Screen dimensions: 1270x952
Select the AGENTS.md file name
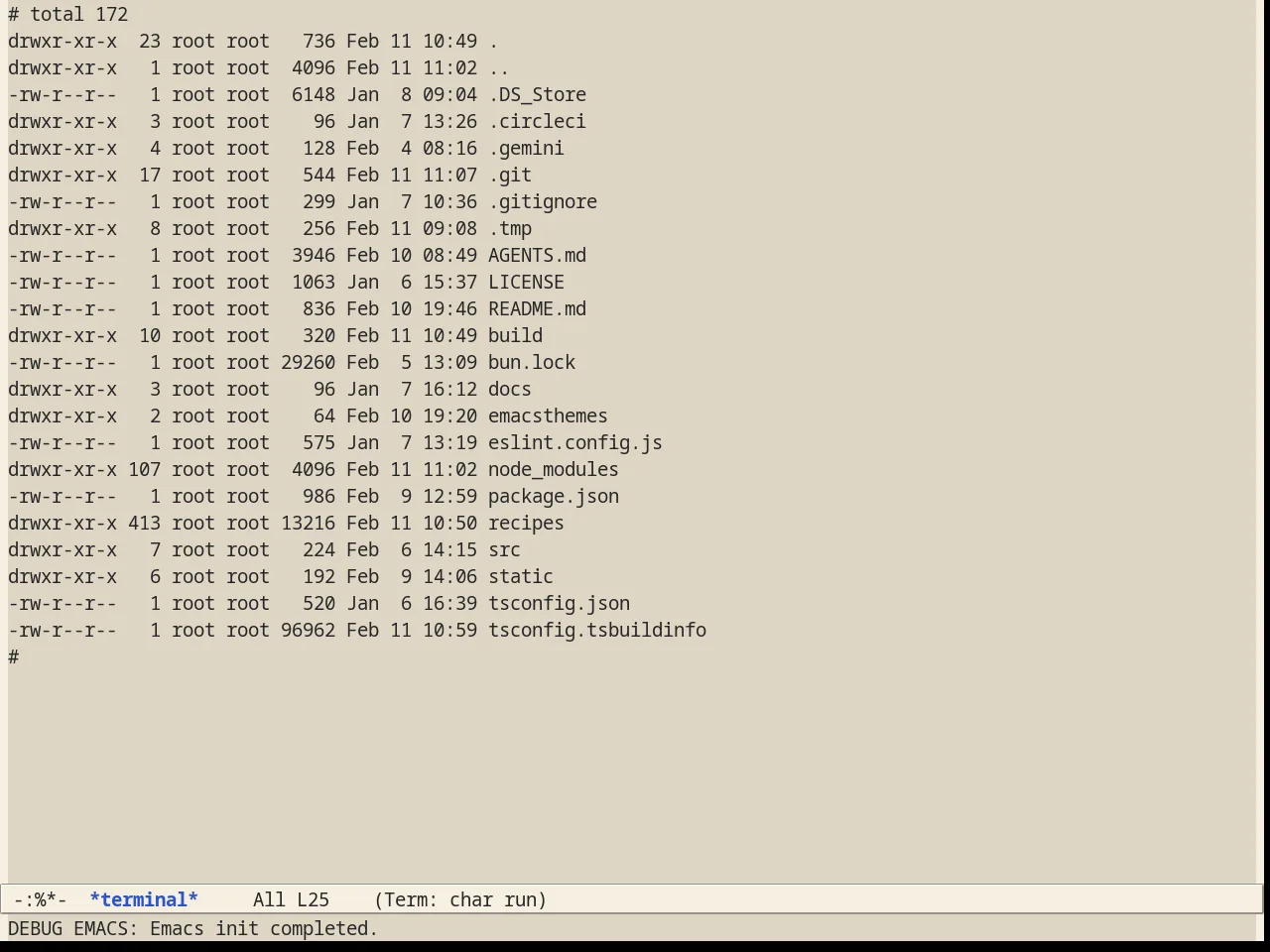pyautogui.click(x=537, y=255)
